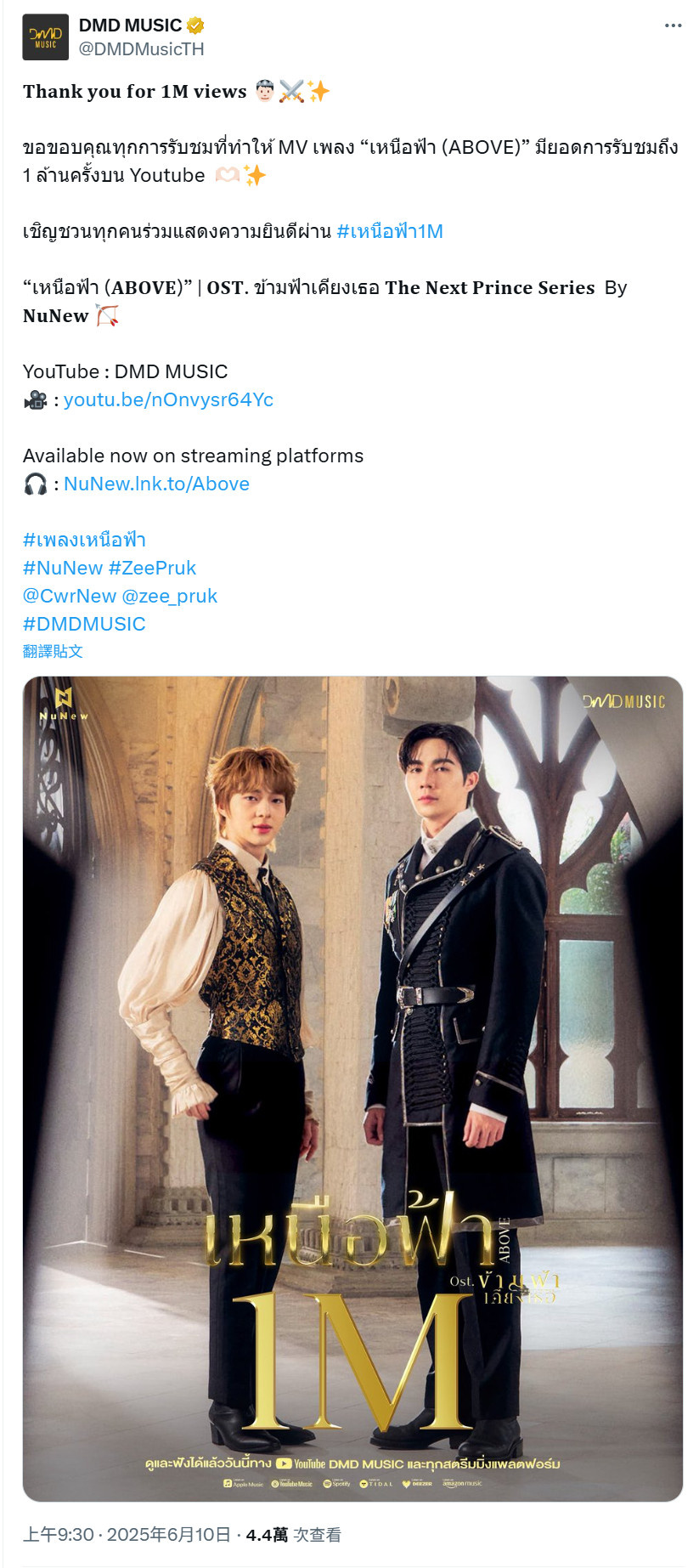Visit the @CwrNew mention profile
This screenshot has height=1568, width=699.
coord(69,596)
